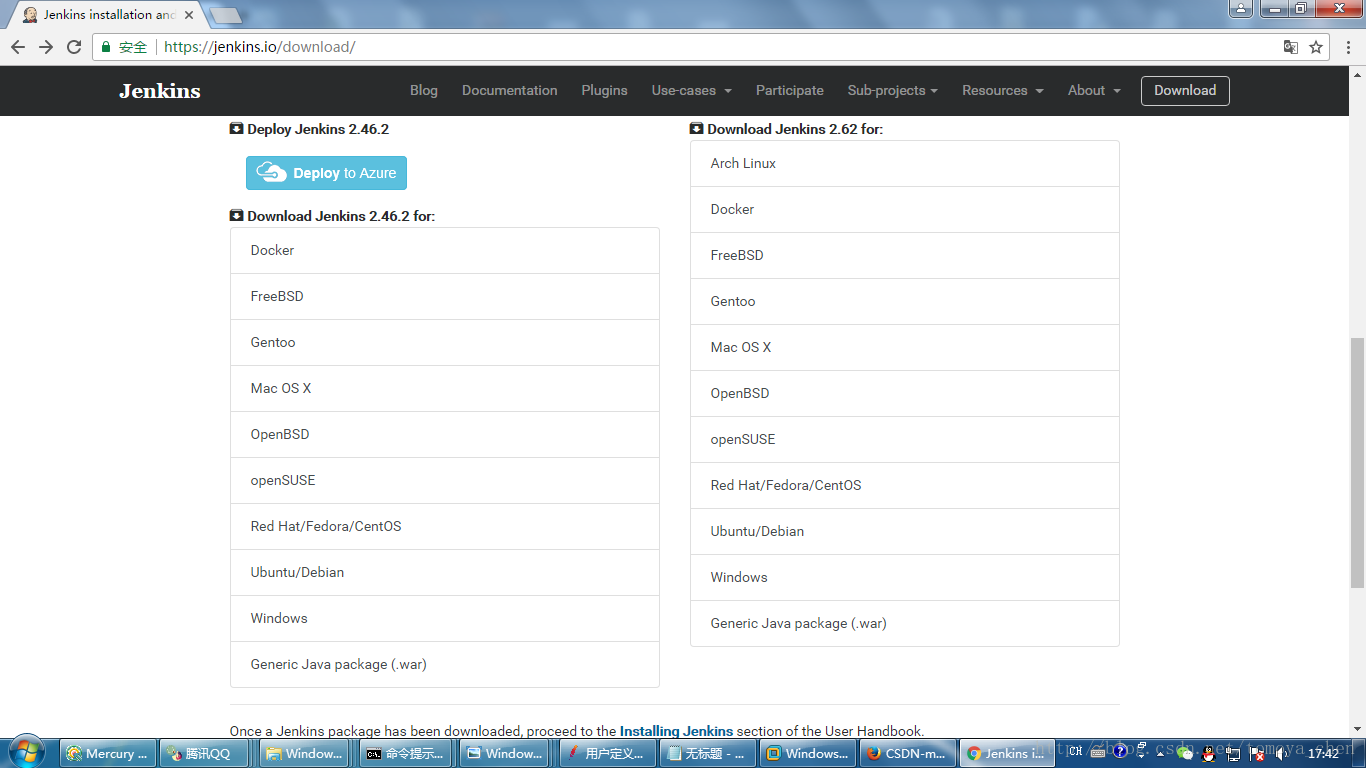Image resolution: width=1366 pixels, height=768 pixels.
Task: Click the Download navbar button
Action: tap(1185, 90)
